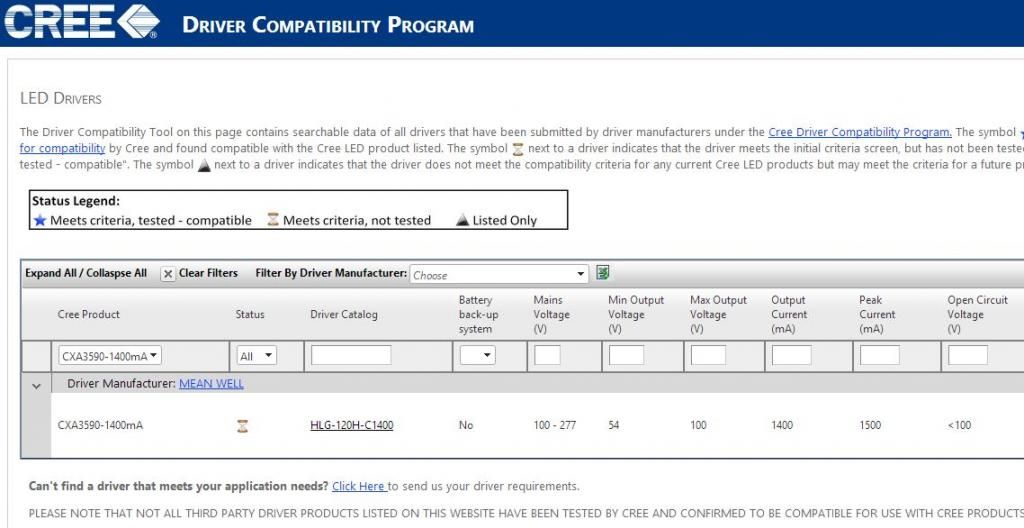Sort by Cree Product column header

point(89,314)
